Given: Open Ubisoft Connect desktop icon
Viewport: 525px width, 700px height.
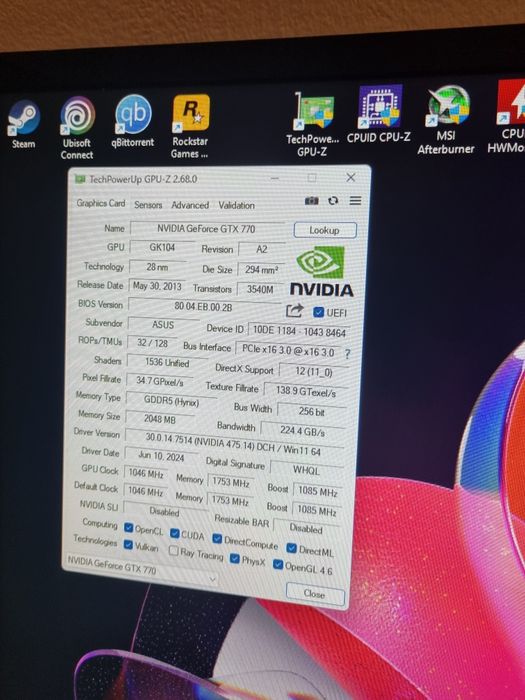Looking at the screenshot, I should click(x=77, y=128).
